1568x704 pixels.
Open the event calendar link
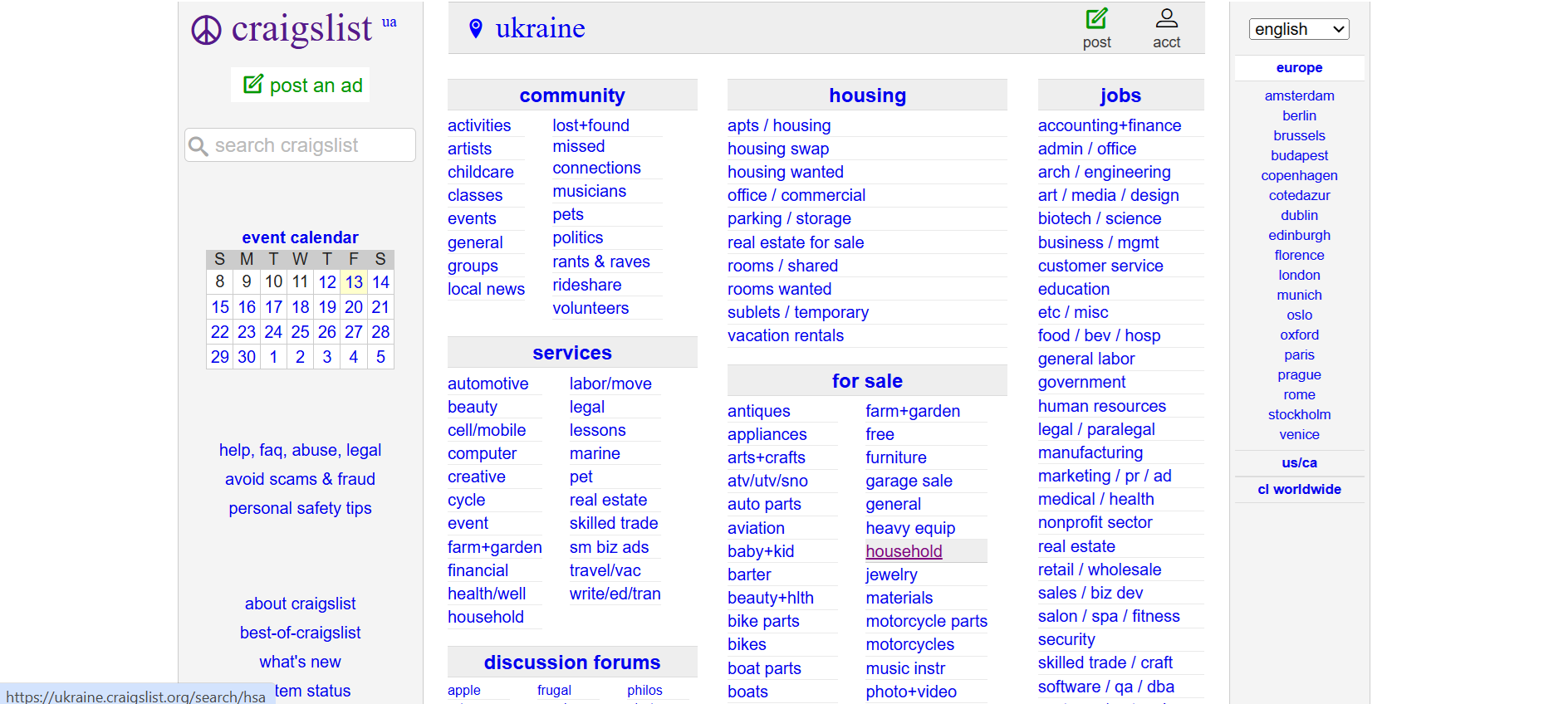coord(300,237)
